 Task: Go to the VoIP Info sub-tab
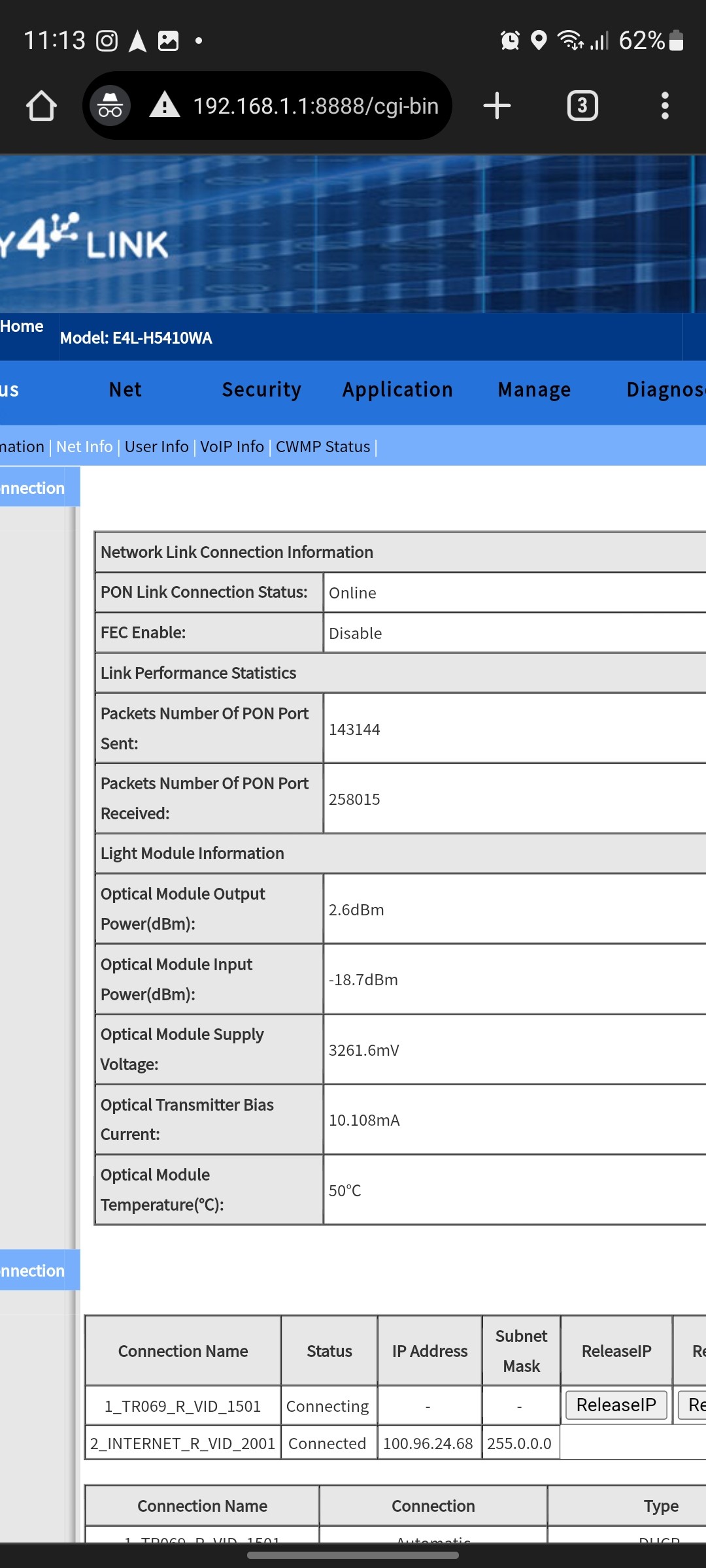(x=232, y=447)
